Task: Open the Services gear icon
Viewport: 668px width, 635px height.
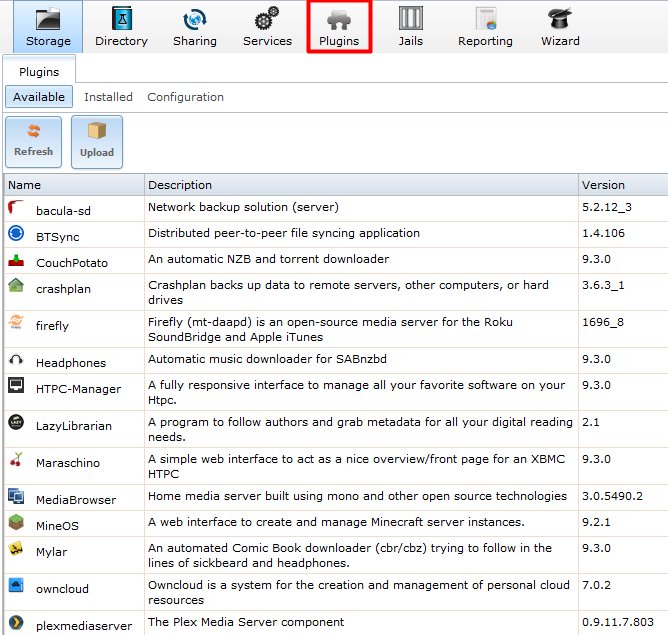Action: tap(267, 20)
